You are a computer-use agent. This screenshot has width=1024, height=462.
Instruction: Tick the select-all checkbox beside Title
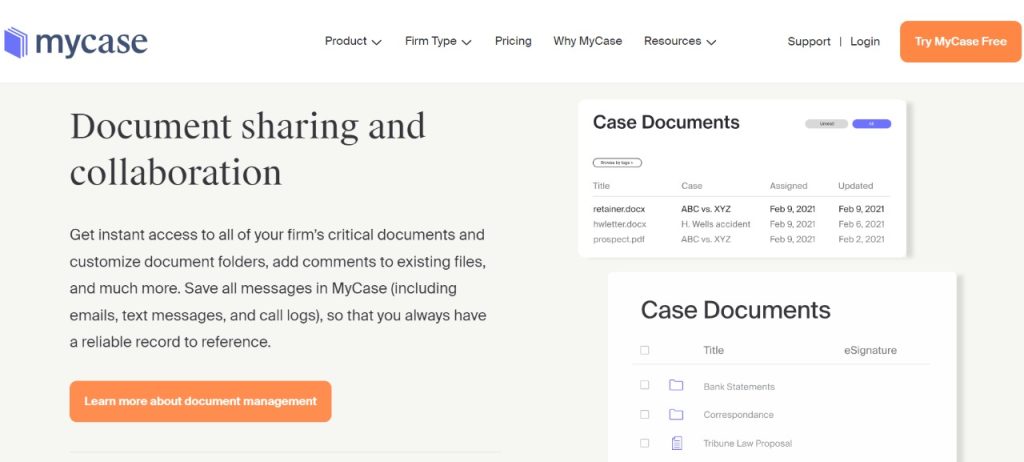click(645, 350)
